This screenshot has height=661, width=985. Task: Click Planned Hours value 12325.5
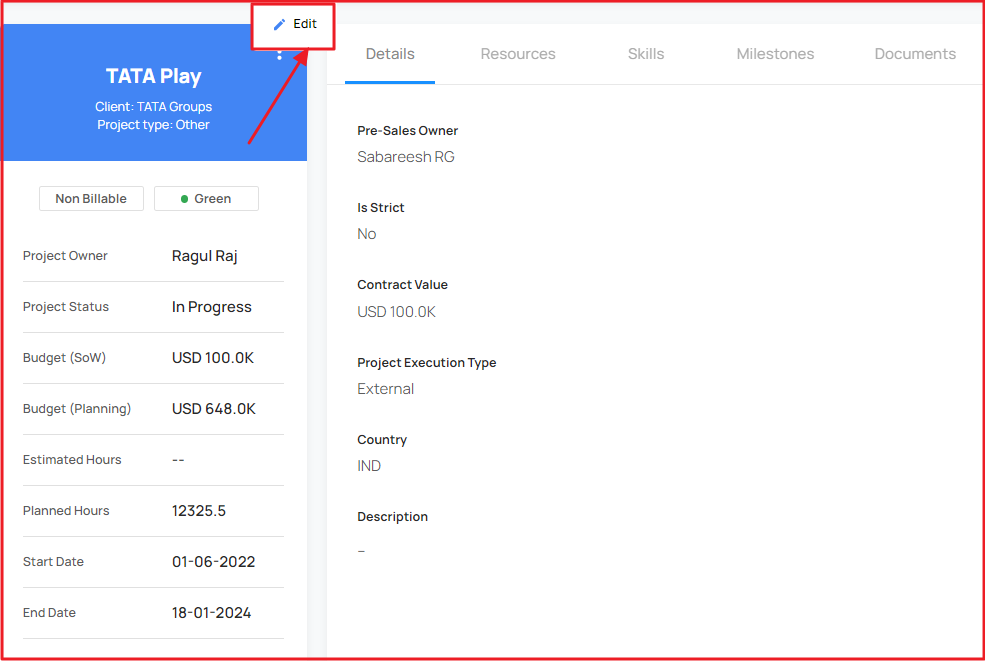click(199, 511)
